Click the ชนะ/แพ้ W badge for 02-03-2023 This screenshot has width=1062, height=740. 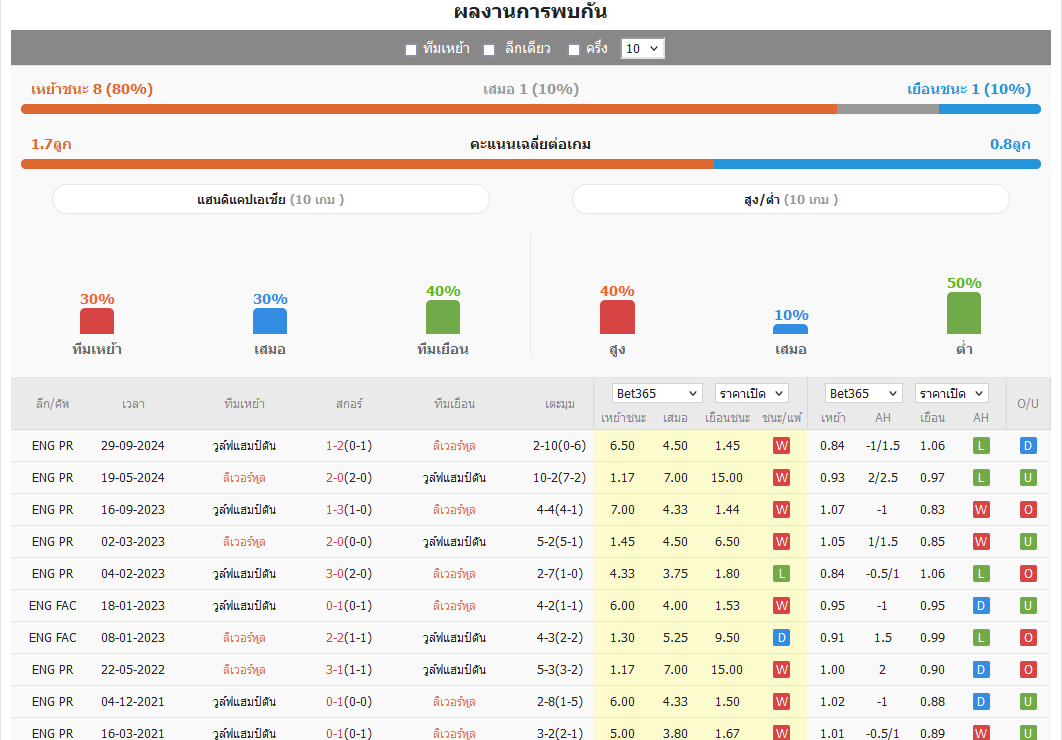pyautogui.click(x=782, y=542)
